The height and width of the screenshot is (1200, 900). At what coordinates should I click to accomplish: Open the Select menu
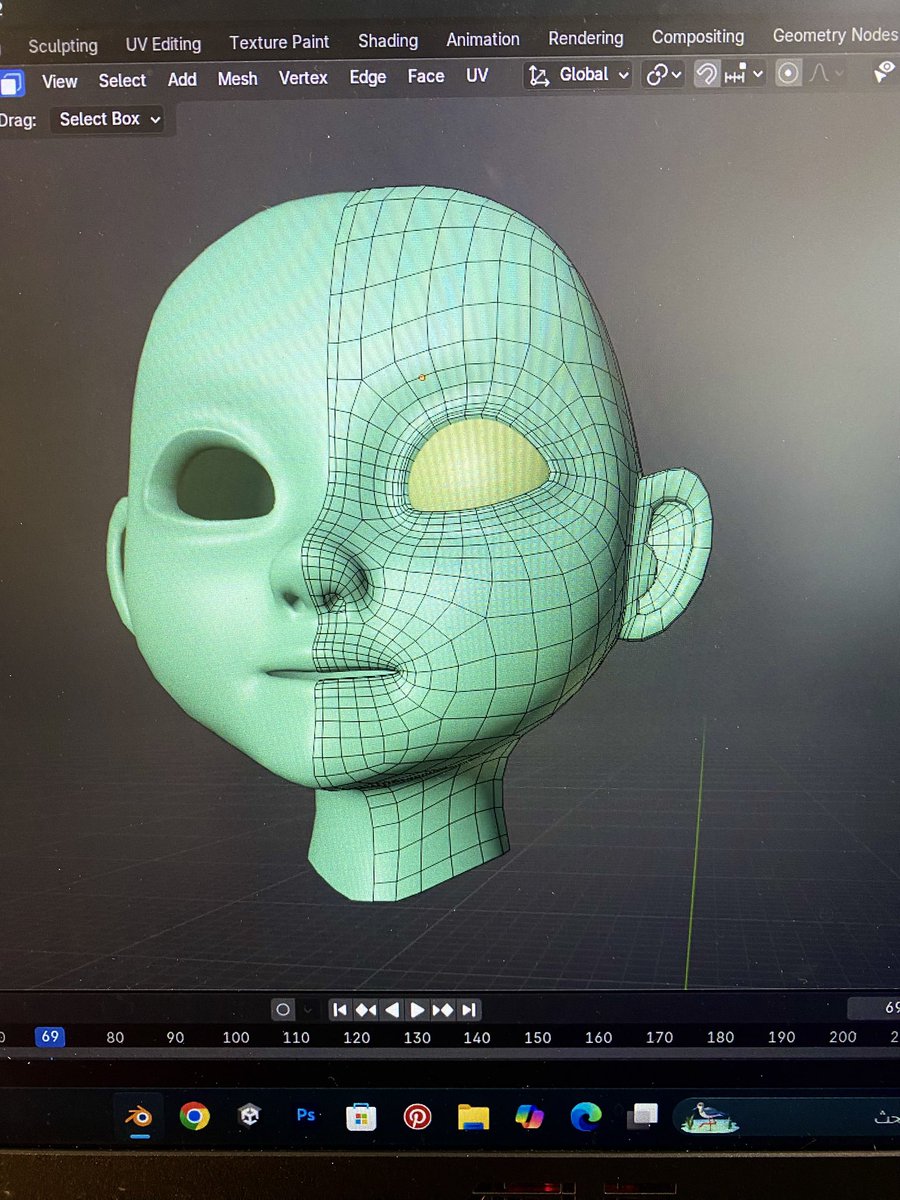pyautogui.click(x=122, y=80)
